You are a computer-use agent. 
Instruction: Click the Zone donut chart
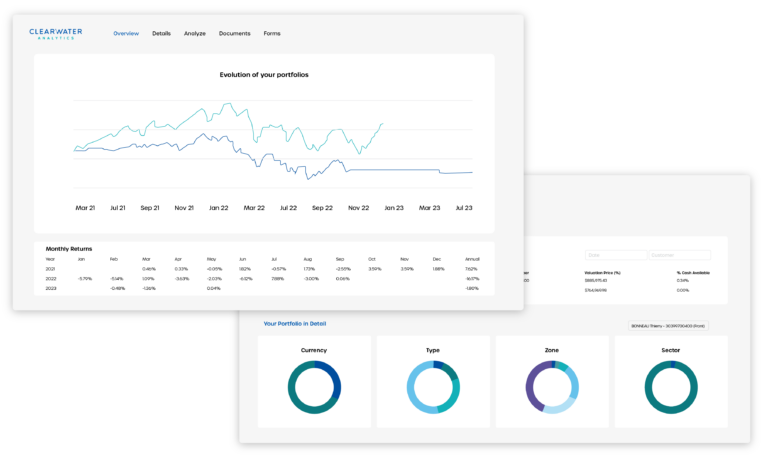(552, 387)
